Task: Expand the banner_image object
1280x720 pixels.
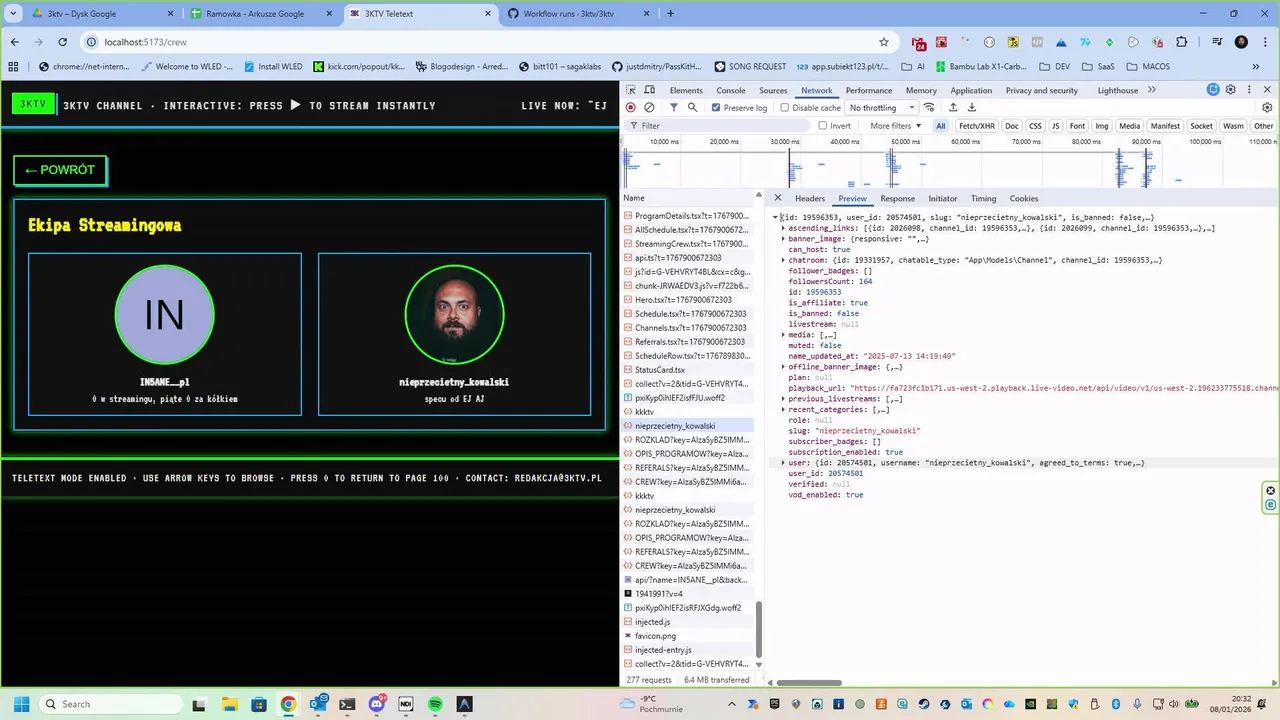Action: pos(783,239)
